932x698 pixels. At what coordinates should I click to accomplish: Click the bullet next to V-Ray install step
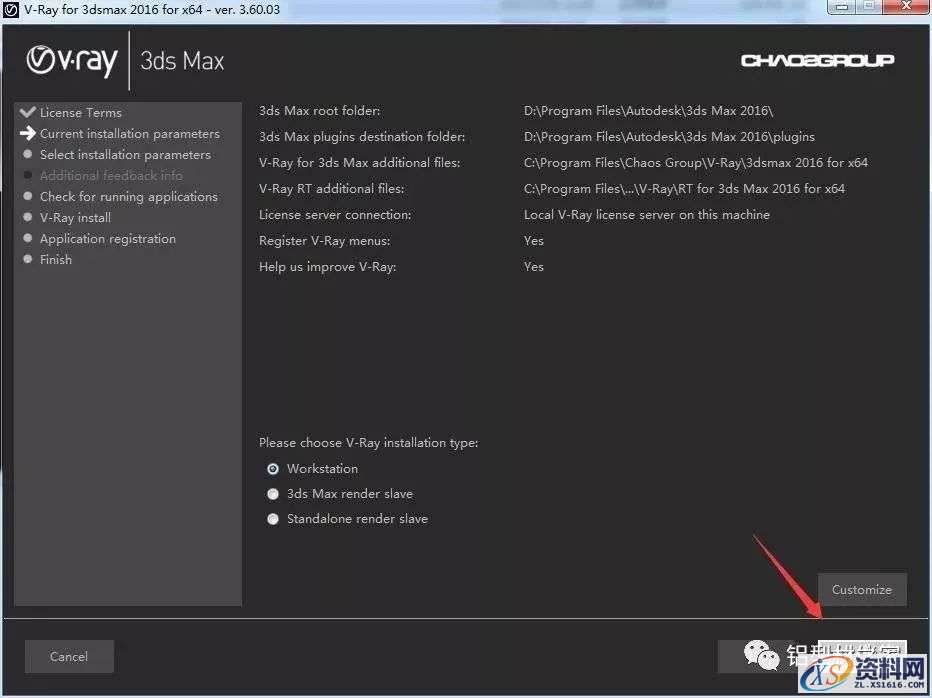[28, 218]
